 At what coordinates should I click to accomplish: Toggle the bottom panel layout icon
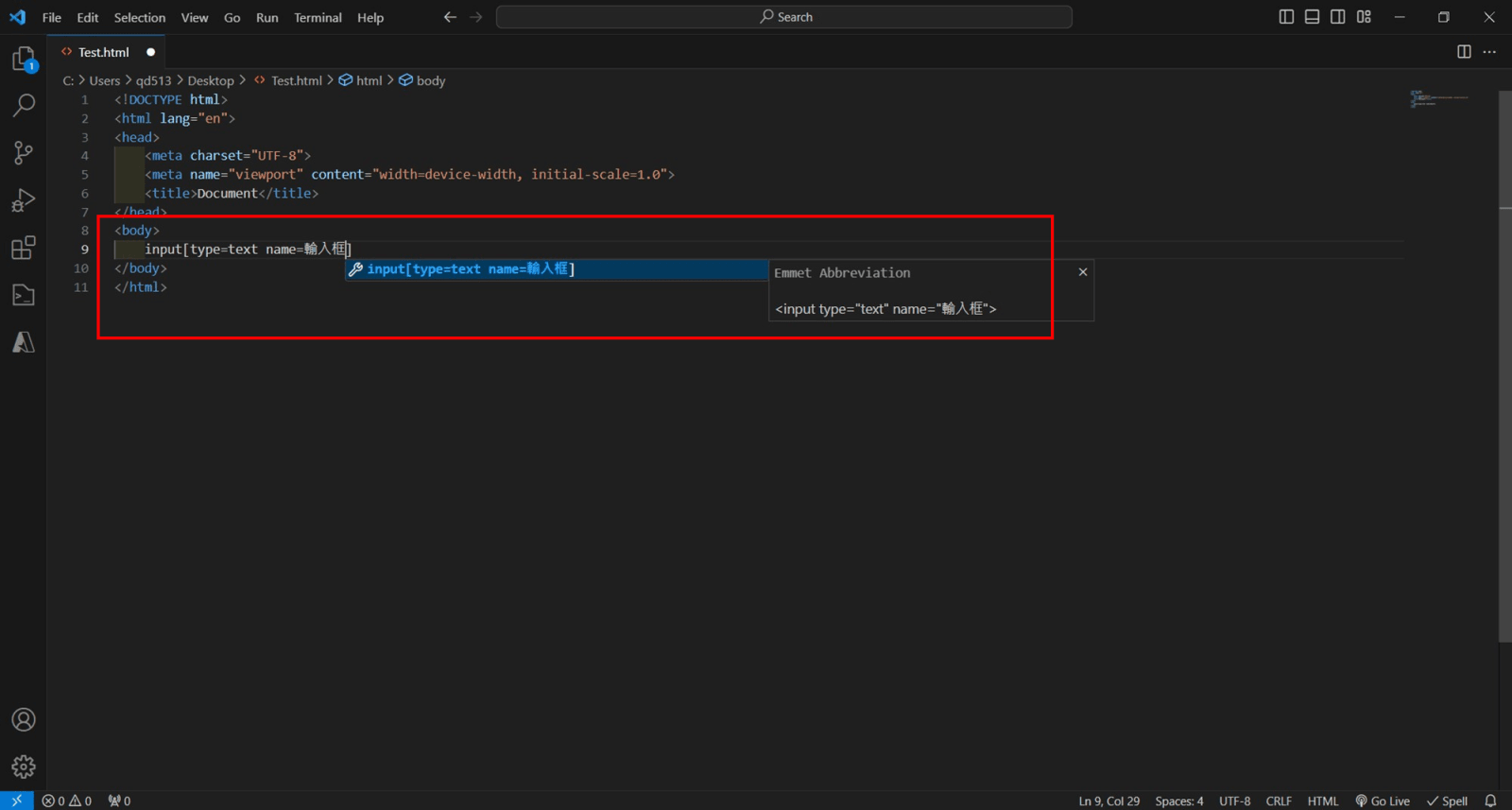(x=1313, y=17)
